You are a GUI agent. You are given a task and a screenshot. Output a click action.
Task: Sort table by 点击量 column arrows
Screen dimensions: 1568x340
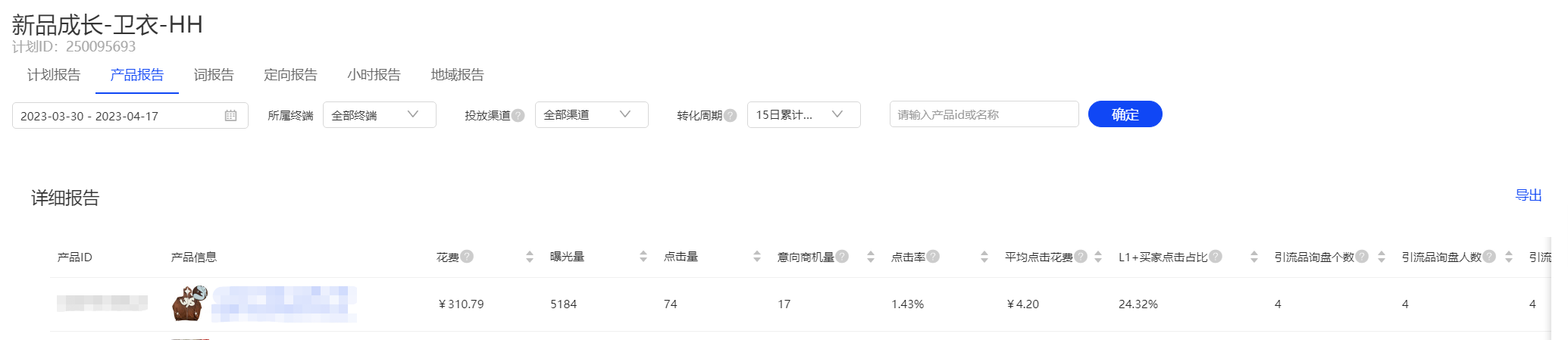coord(757,257)
